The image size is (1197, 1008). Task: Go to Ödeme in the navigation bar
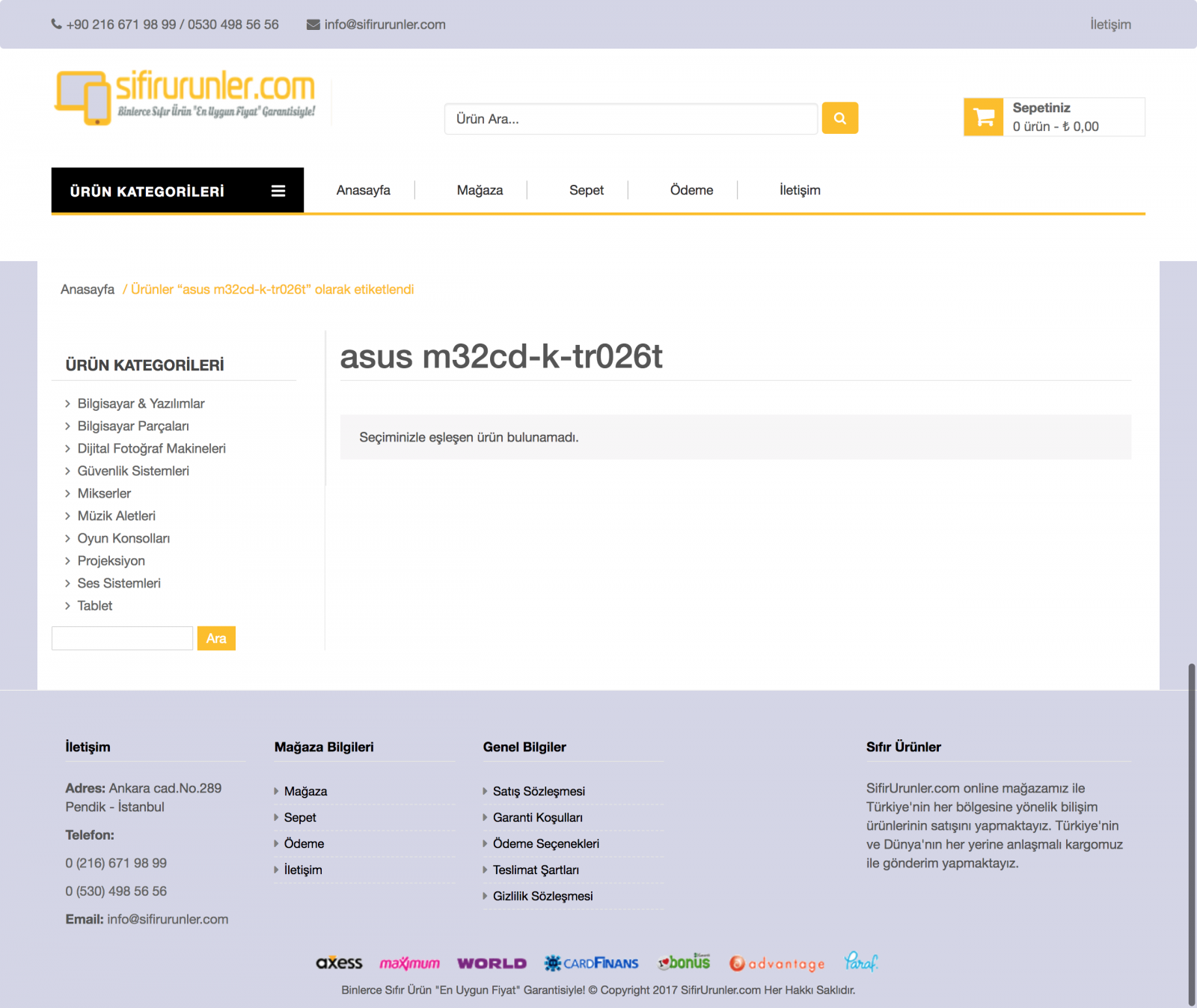tap(691, 190)
